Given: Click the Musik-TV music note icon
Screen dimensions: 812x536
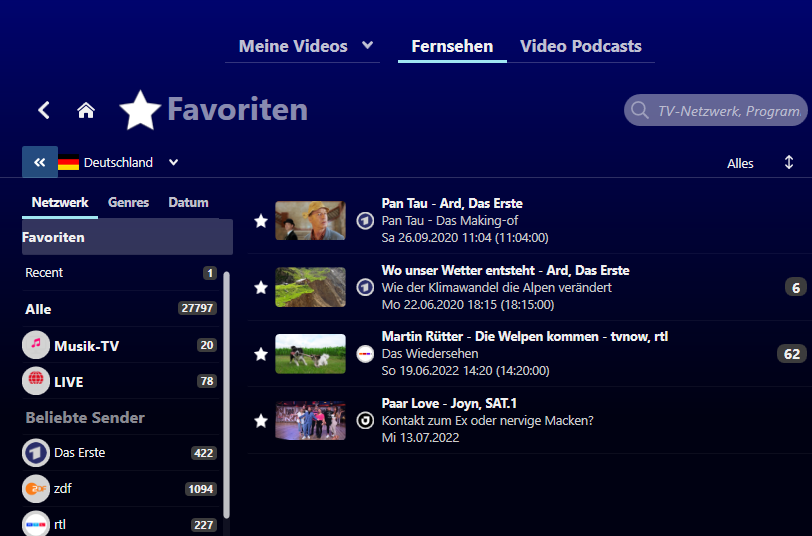Looking at the screenshot, I should click(x=36, y=345).
